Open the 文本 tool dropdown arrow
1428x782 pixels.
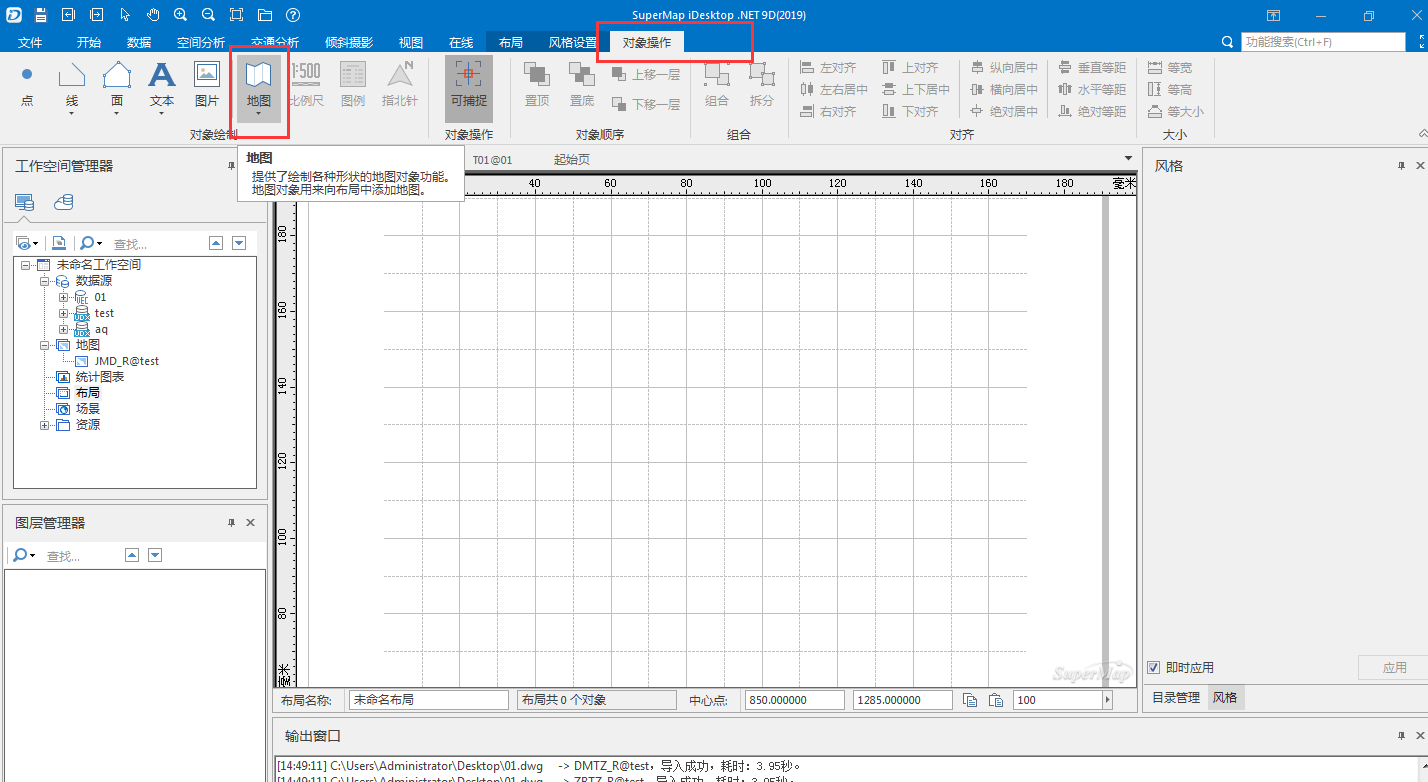(162, 114)
